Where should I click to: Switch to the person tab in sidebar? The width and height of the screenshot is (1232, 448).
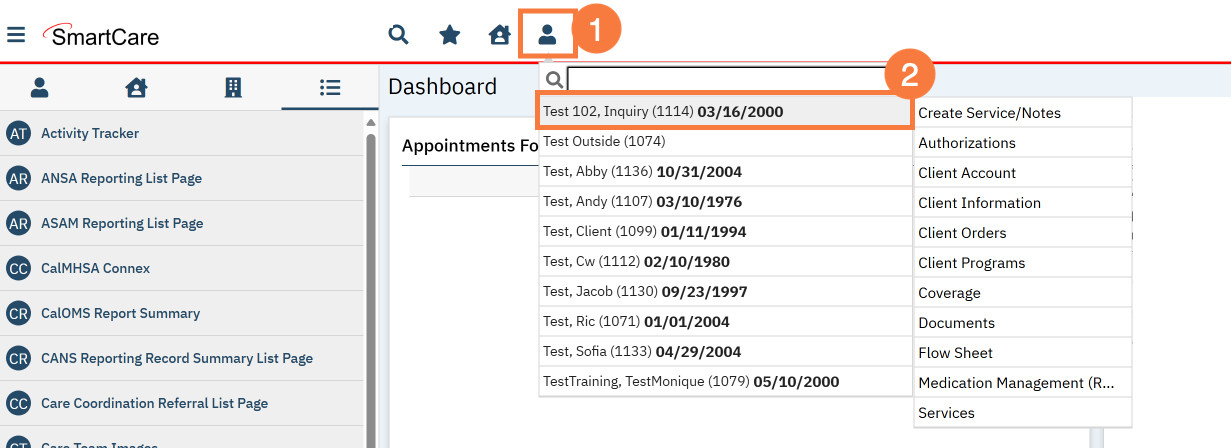[x=40, y=88]
